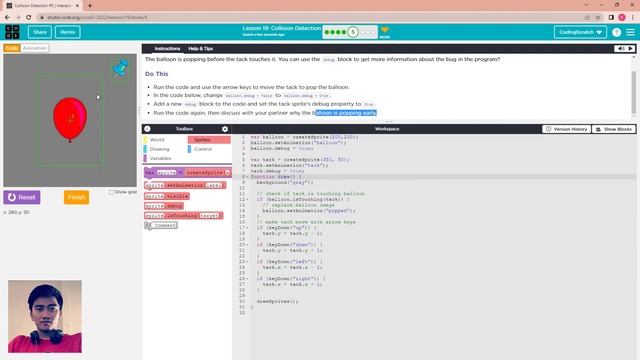The image size is (640, 360).
Task: Click the instructions panel scrollbar
Action: (633, 92)
